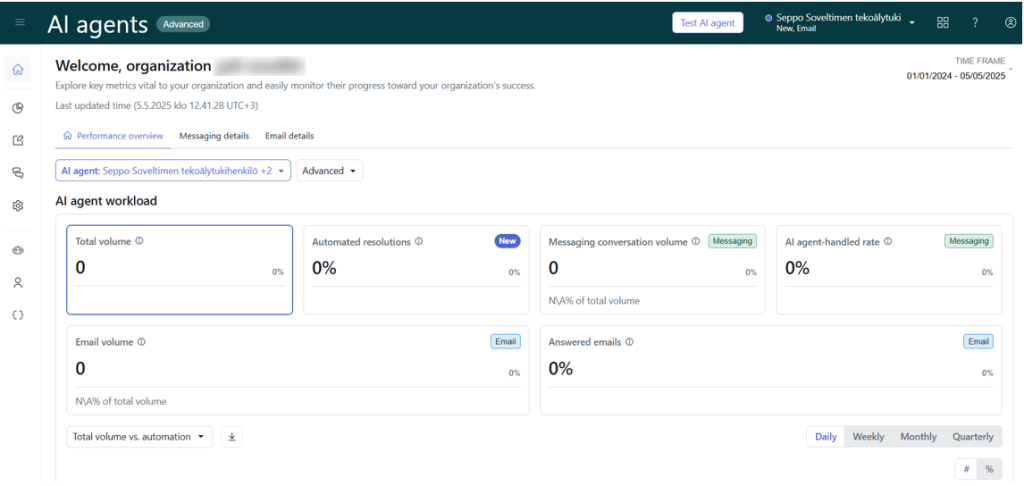This screenshot has height=486, width=1024.
Task: Open the Advanced filter dropdown
Action: click(x=329, y=171)
